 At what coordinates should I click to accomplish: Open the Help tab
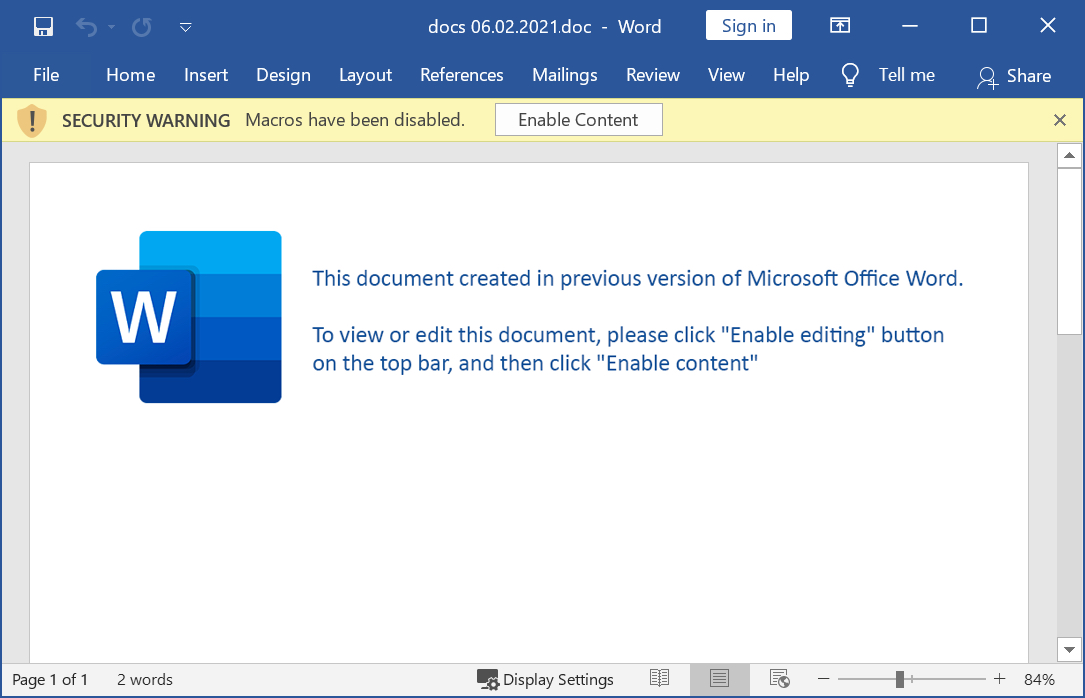point(791,75)
